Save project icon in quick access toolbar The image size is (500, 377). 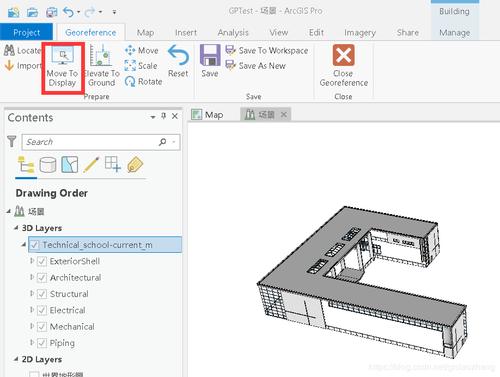[51, 12]
